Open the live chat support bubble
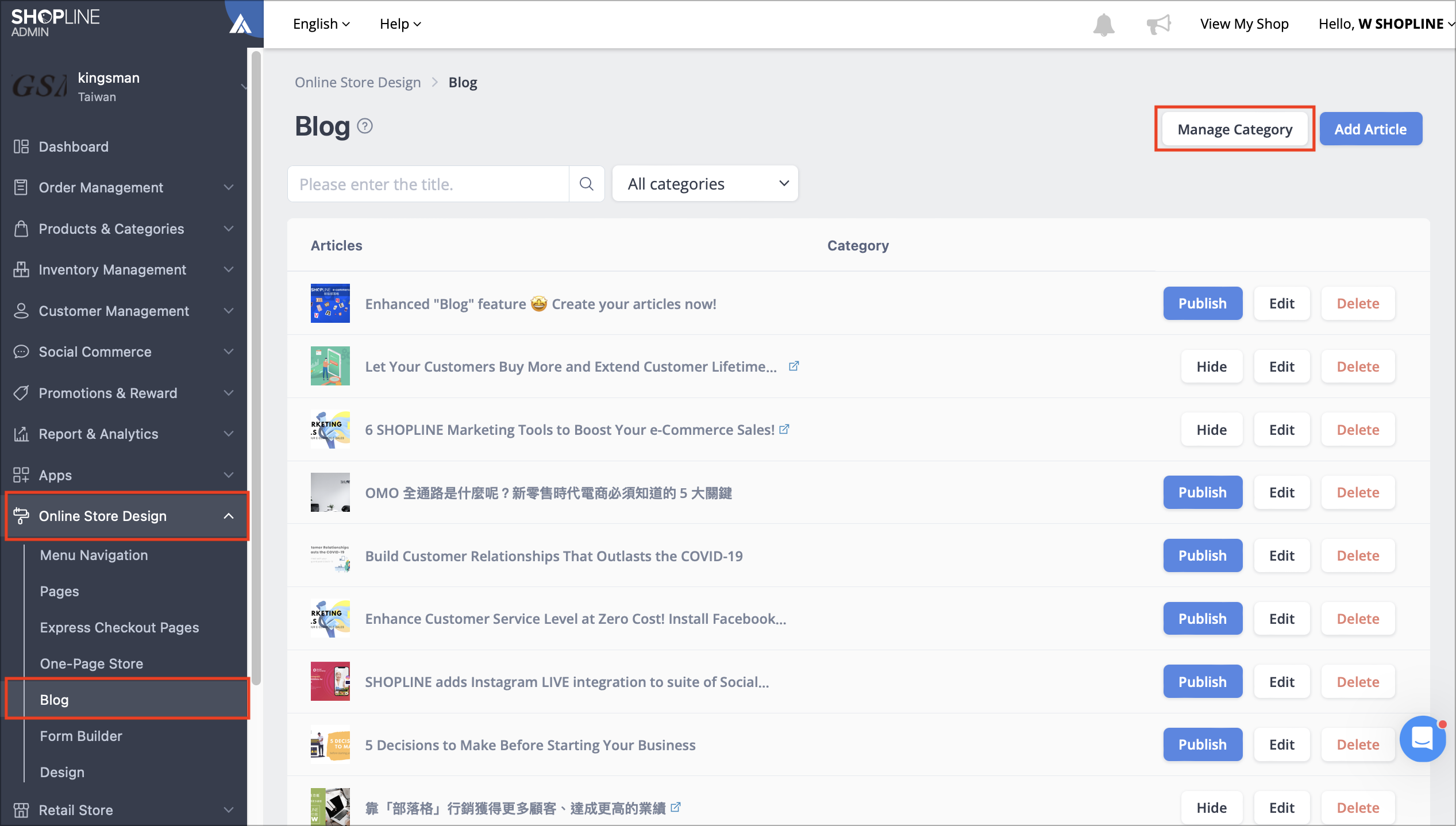The width and height of the screenshot is (1456, 826). click(x=1422, y=739)
